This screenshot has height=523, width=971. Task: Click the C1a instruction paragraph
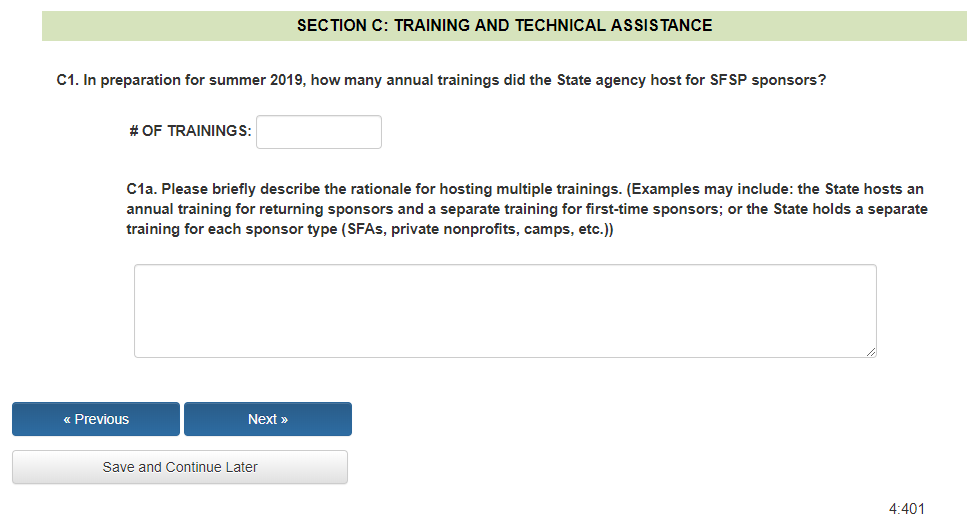pyautogui.click(x=527, y=209)
